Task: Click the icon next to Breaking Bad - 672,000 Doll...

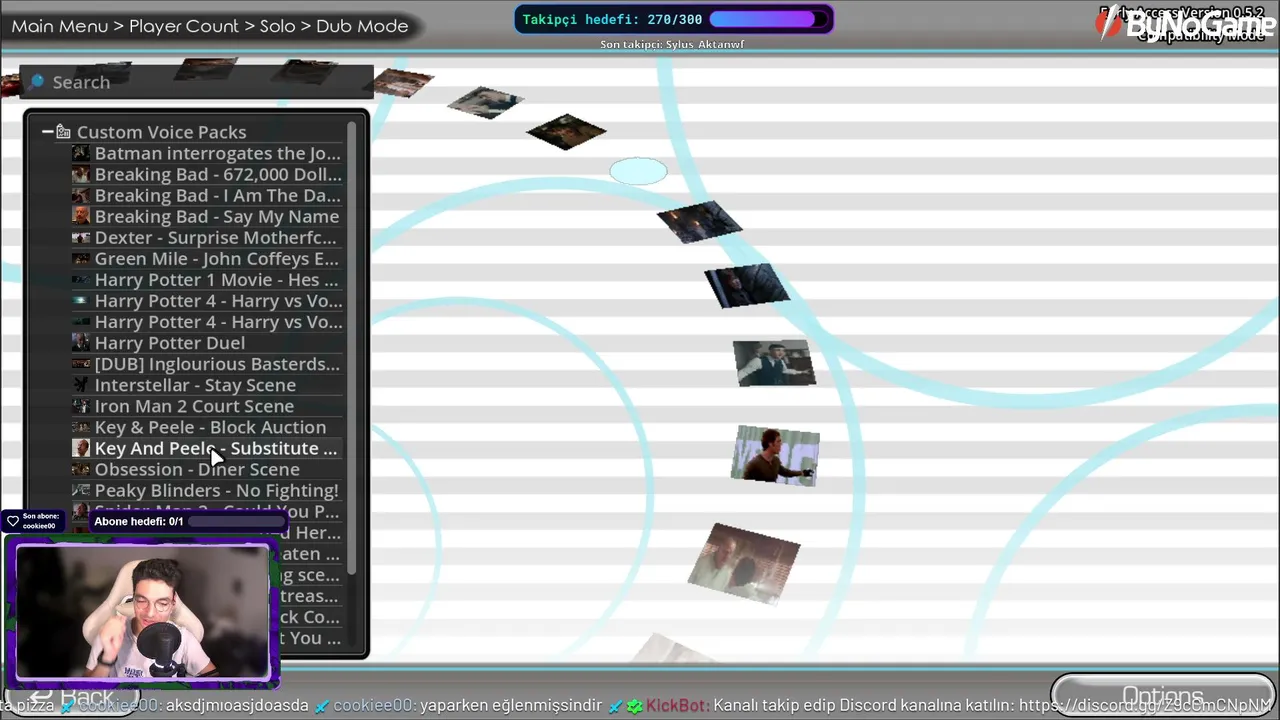Action: pyautogui.click(x=81, y=174)
